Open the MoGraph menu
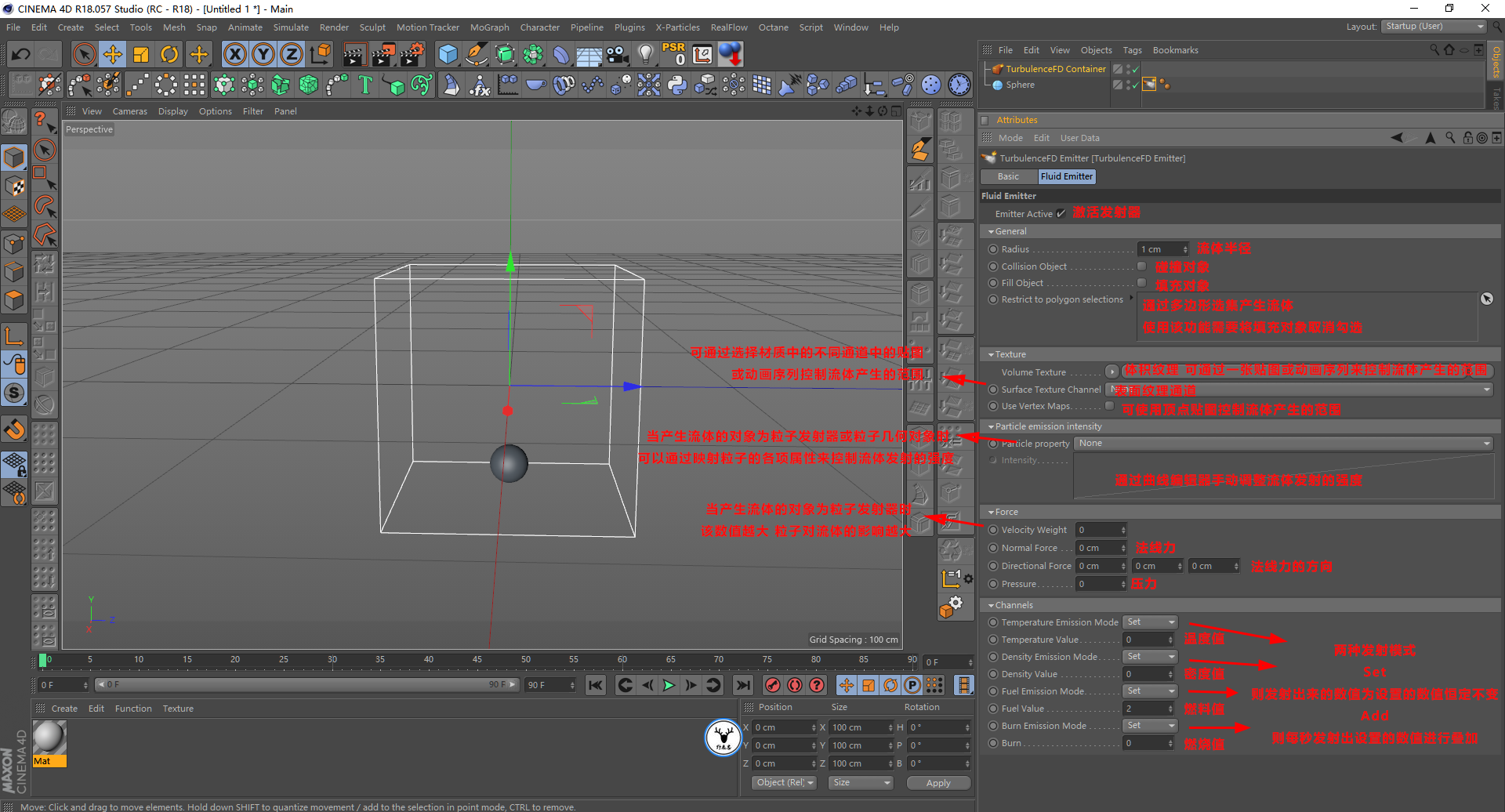The image size is (1505, 812). pyautogui.click(x=489, y=27)
